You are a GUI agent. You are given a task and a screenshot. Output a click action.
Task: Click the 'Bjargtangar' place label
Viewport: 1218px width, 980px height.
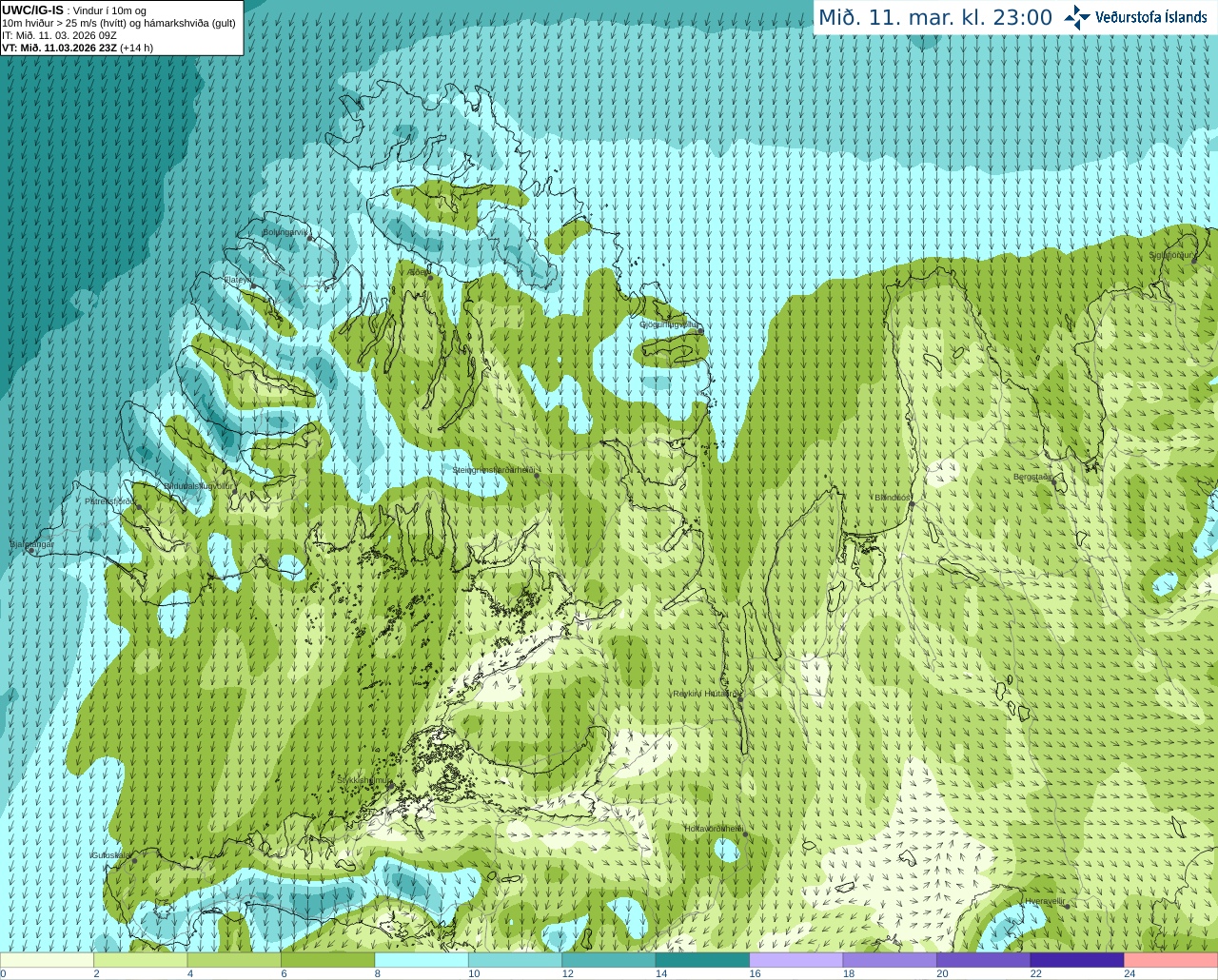32,544
